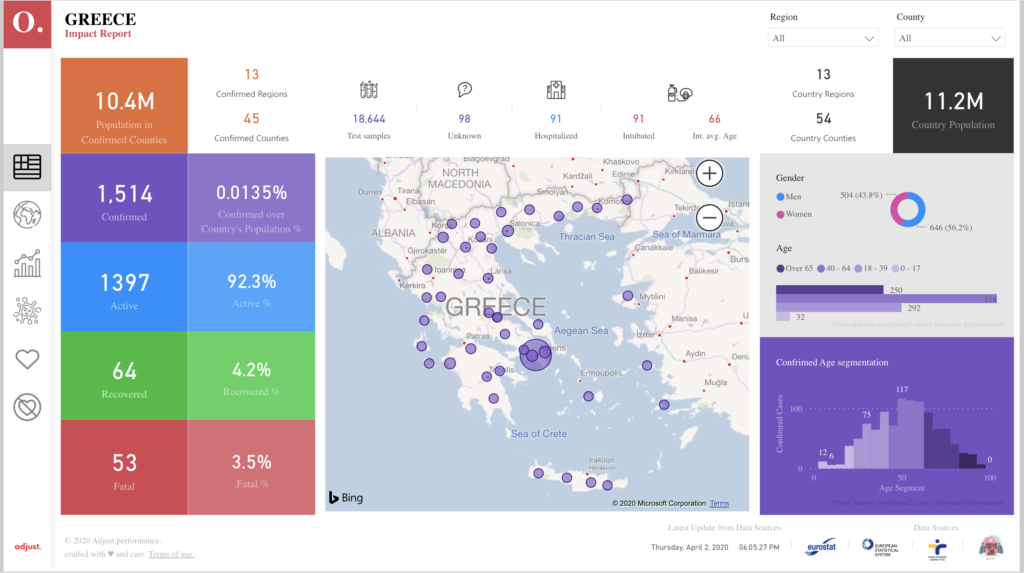Open the Terms of use link
Image resolution: width=1024 pixels, height=573 pixels.
[171, 554]
